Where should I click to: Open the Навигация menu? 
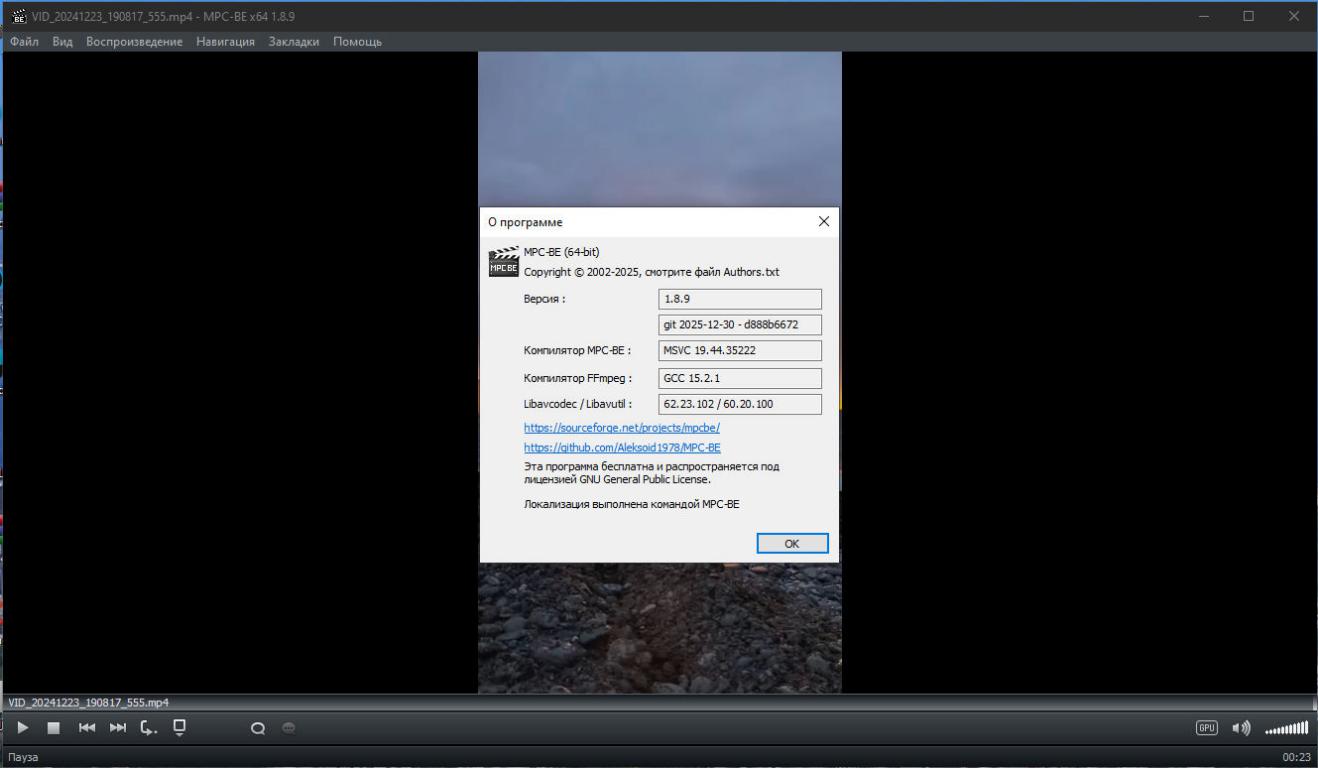coord(225,42)
